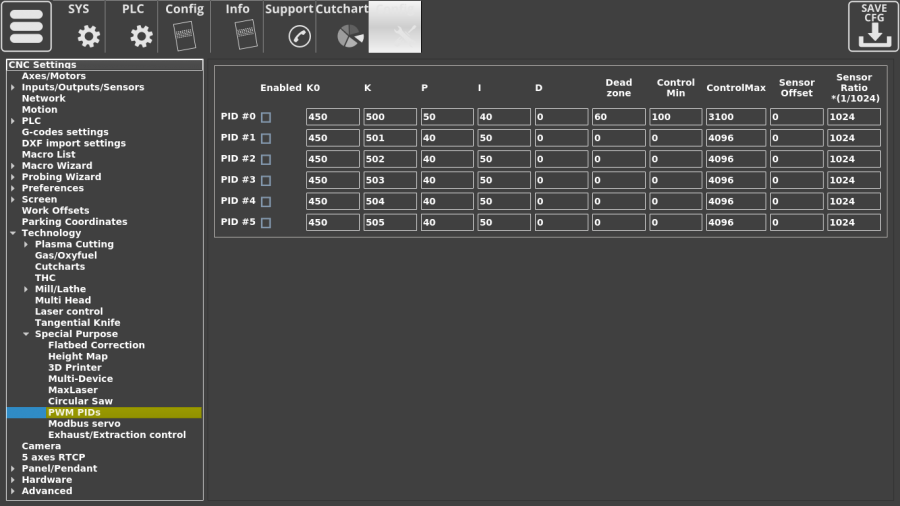Expand Panel/Pendant tree node

13,469
